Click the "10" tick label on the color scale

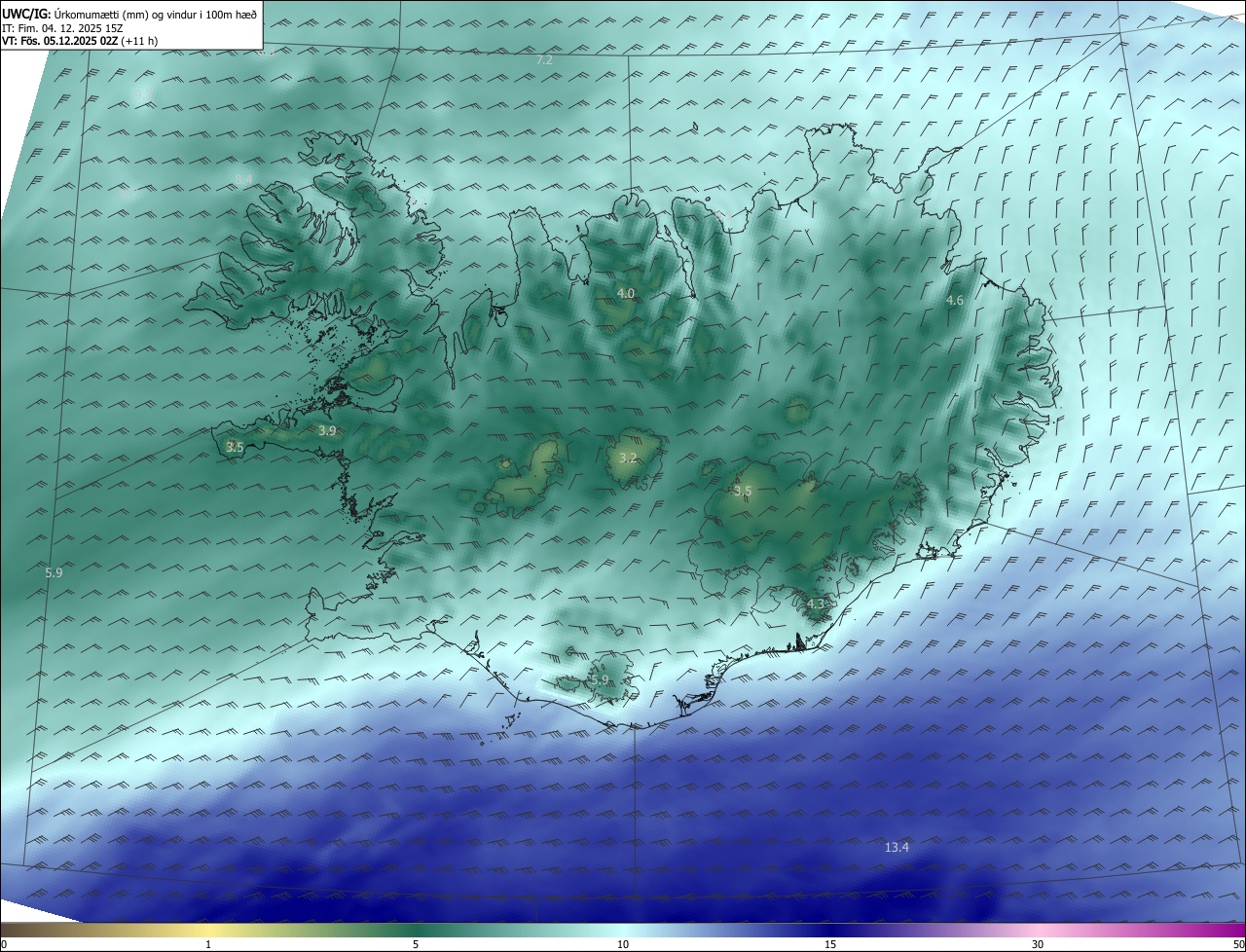coord(623,944)
